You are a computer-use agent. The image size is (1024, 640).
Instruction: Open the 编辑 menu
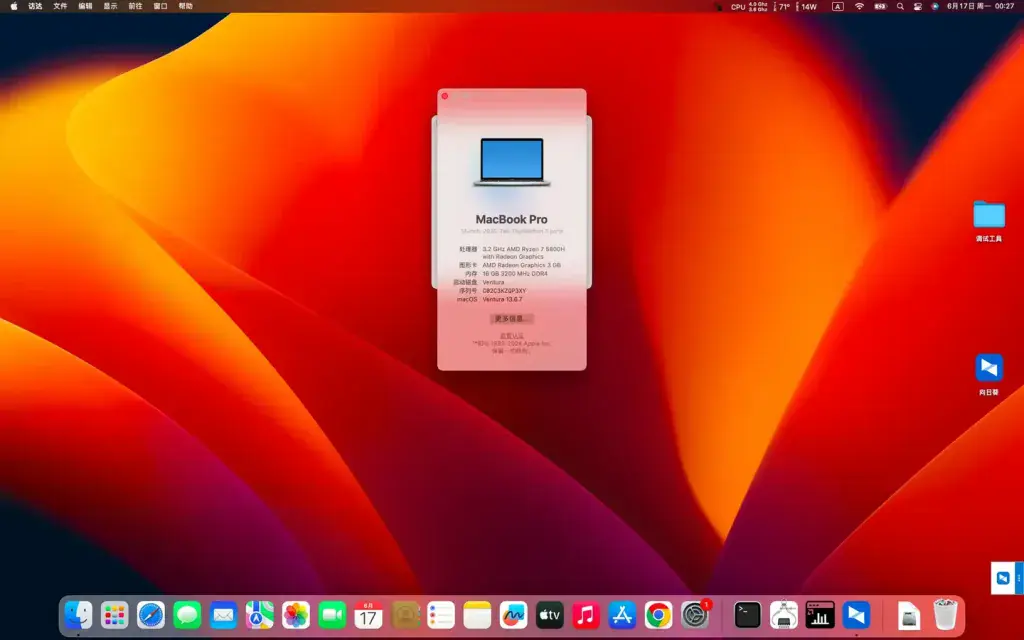[85, 6]
